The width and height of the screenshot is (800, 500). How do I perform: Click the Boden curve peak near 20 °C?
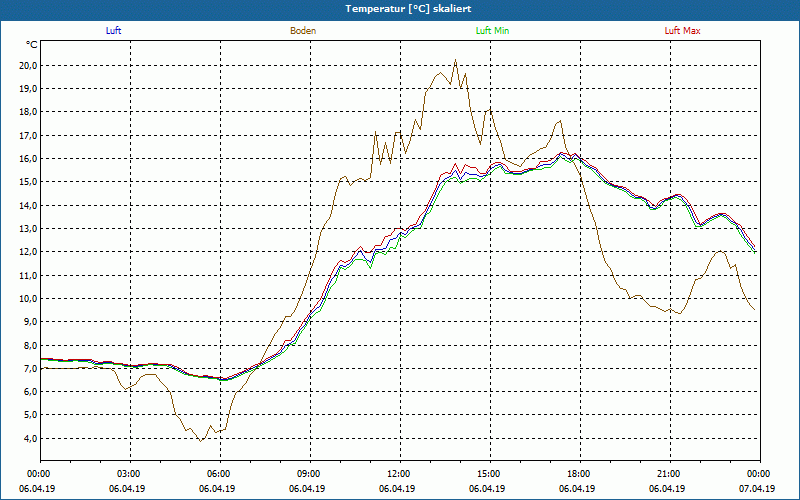click(456, 60)
